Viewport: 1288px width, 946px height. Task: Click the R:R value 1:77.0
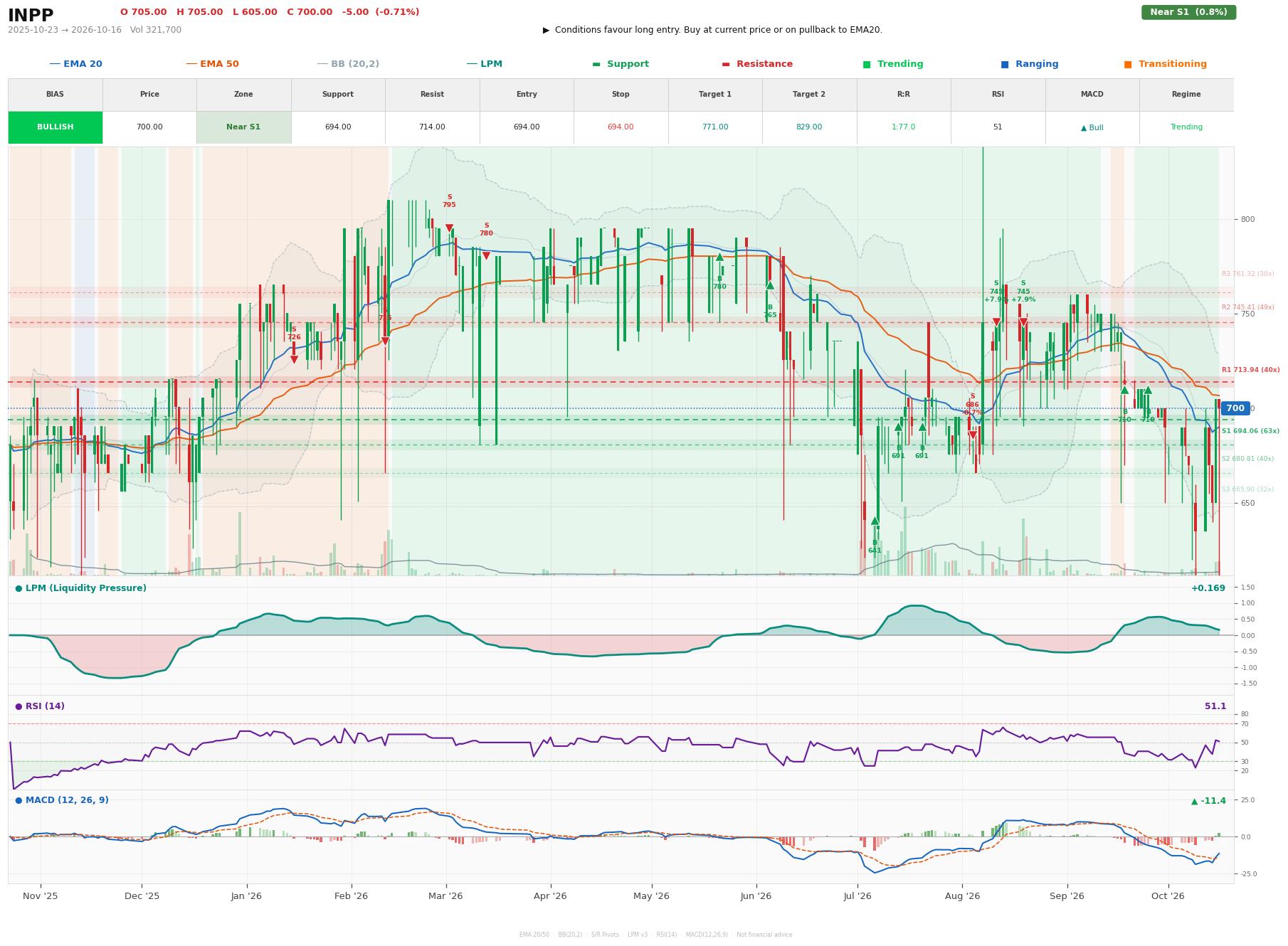[903, 127]
